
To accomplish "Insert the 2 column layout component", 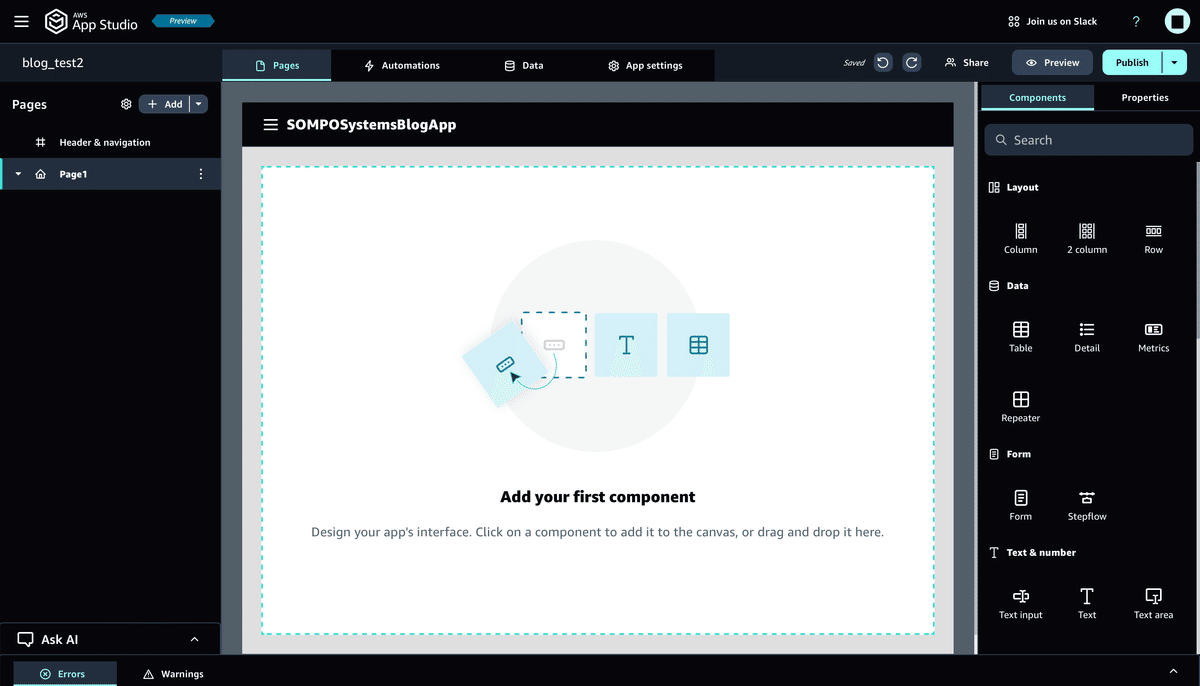I will click(1086, 237).
